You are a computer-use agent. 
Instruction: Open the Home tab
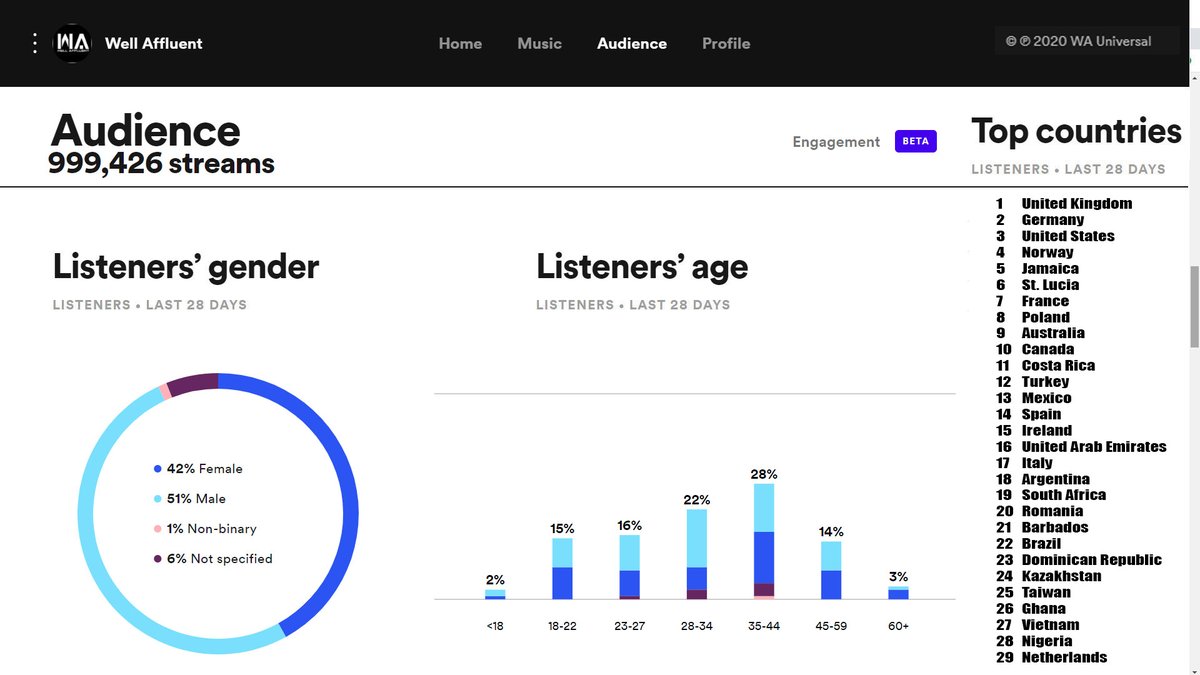[460, 44]
